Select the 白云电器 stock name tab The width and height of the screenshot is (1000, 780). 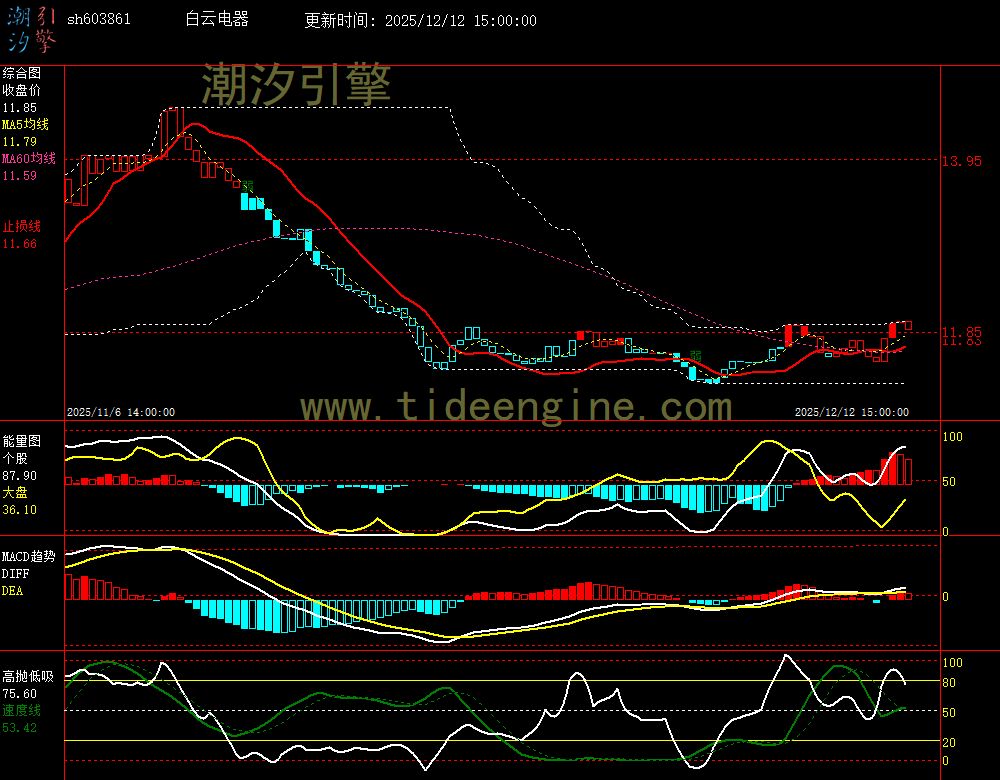pos(216,18)
